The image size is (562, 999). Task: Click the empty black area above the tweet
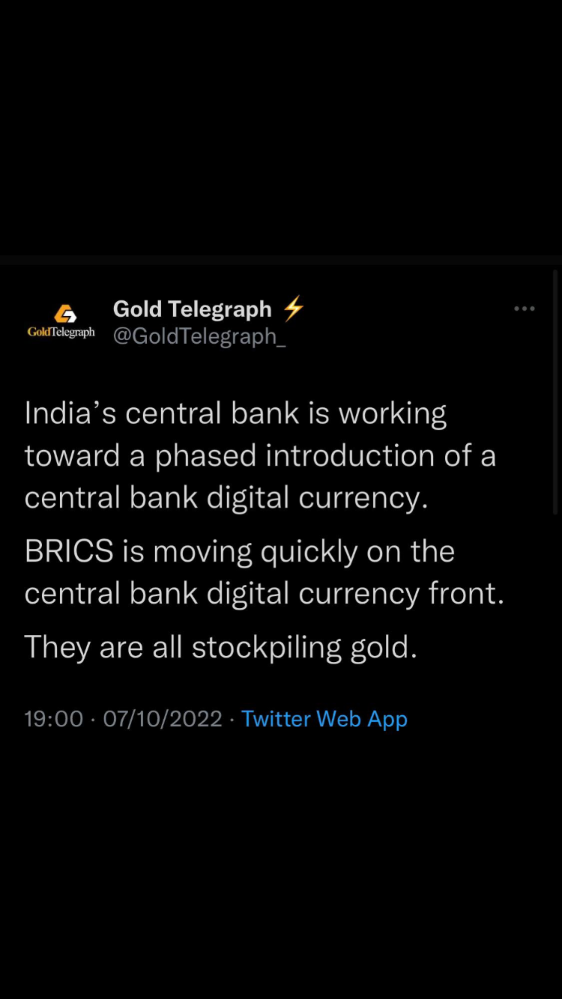click(281, 127)
